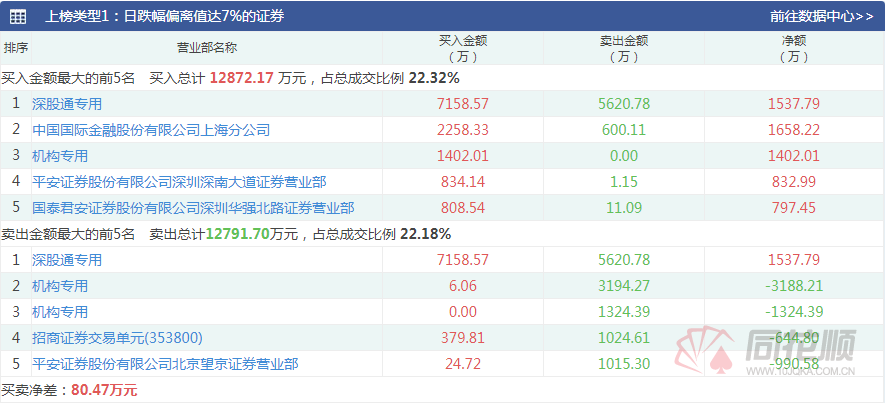Click net amount 797.45

click(794, 208)
